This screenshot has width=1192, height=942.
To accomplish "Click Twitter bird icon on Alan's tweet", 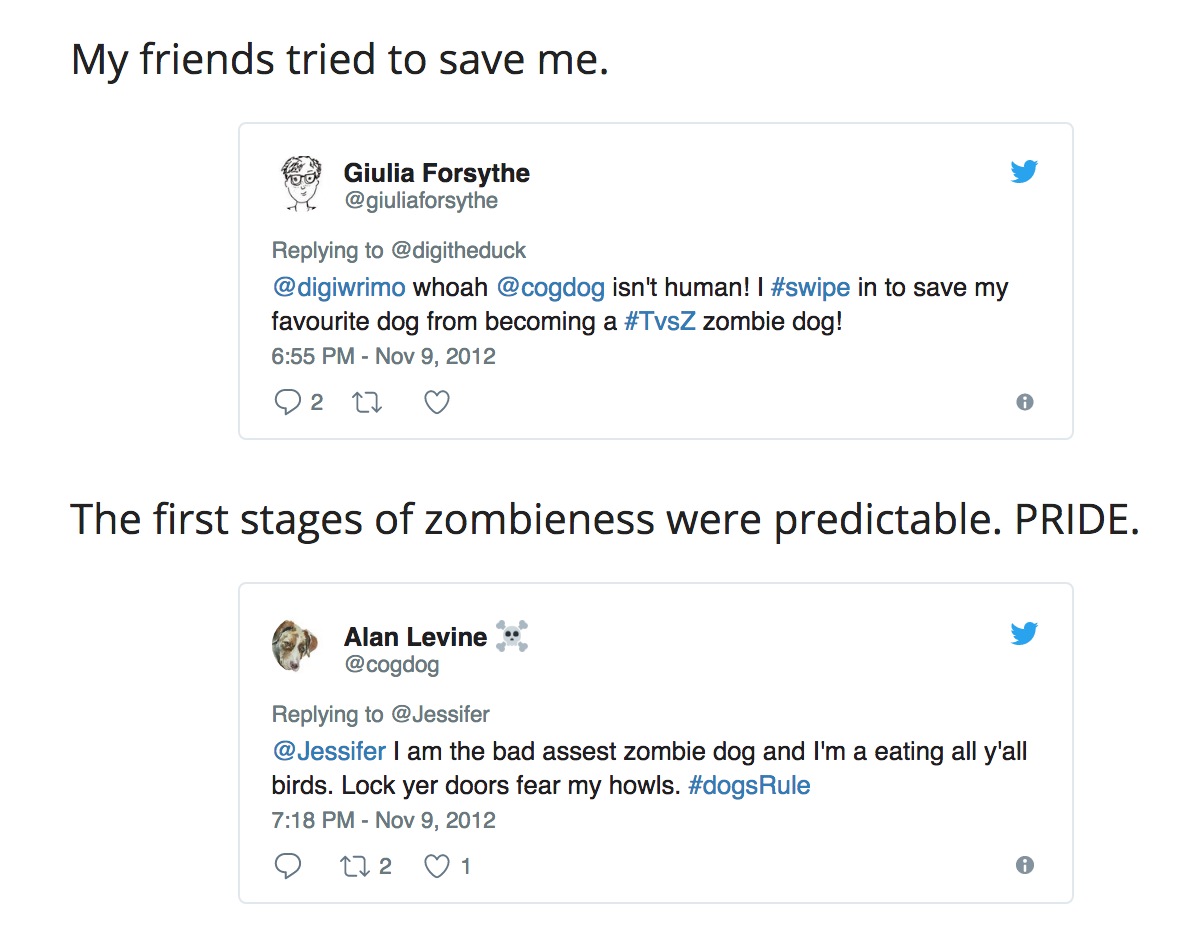I will coord(1024,634).
